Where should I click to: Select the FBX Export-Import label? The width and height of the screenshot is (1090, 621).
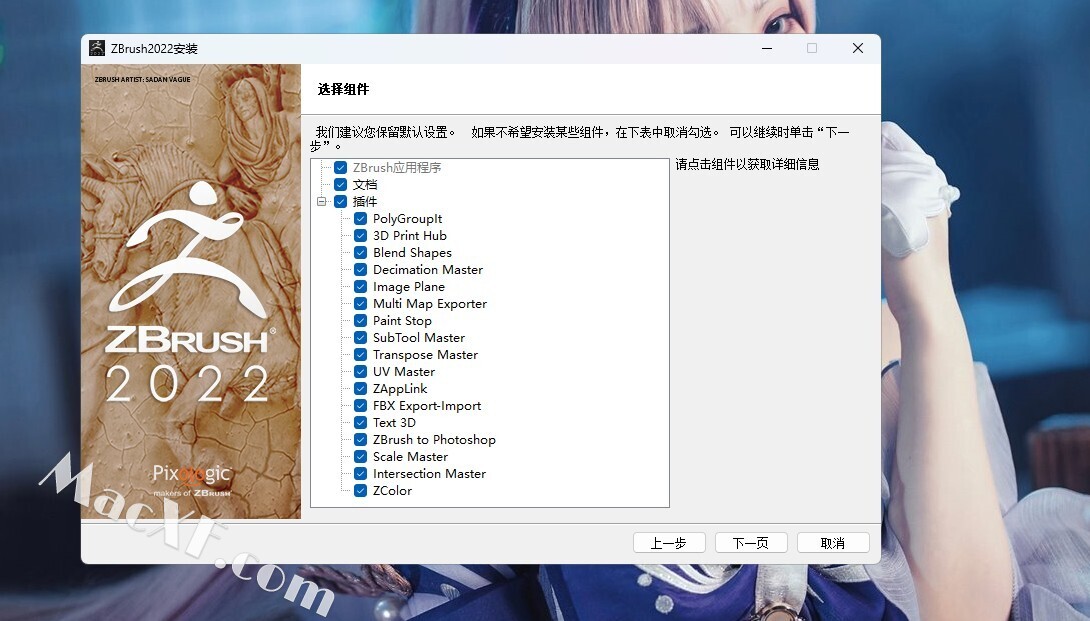[427, 405]
